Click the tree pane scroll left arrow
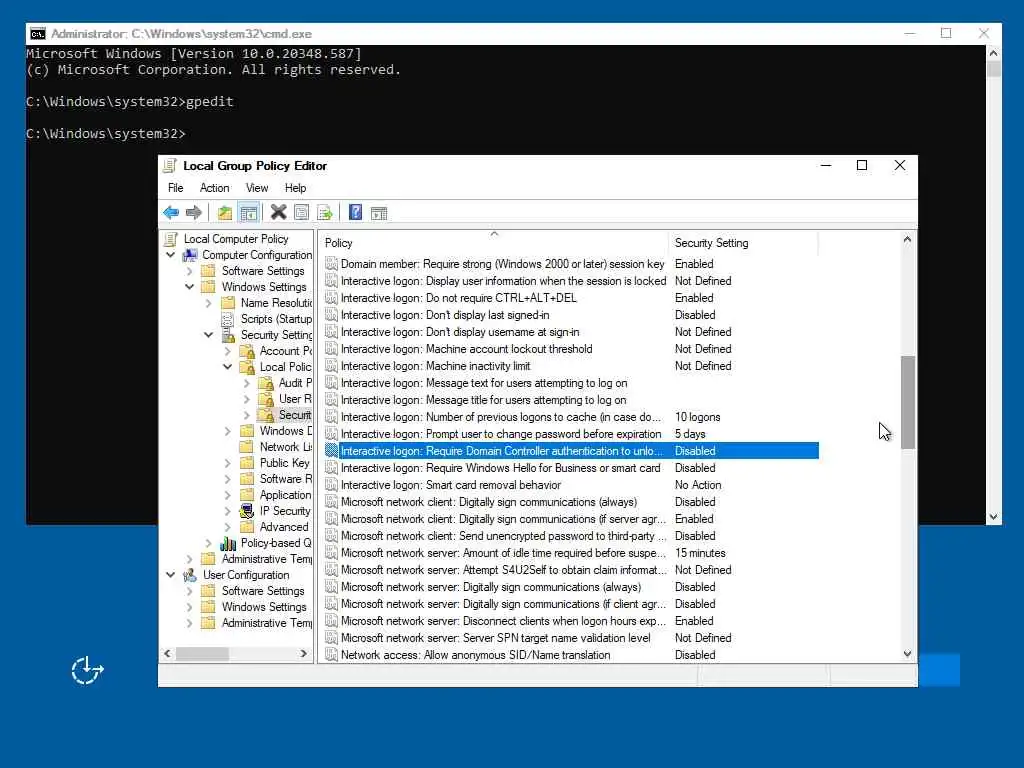Screen dimensions: 1024x768 [167, 654]
